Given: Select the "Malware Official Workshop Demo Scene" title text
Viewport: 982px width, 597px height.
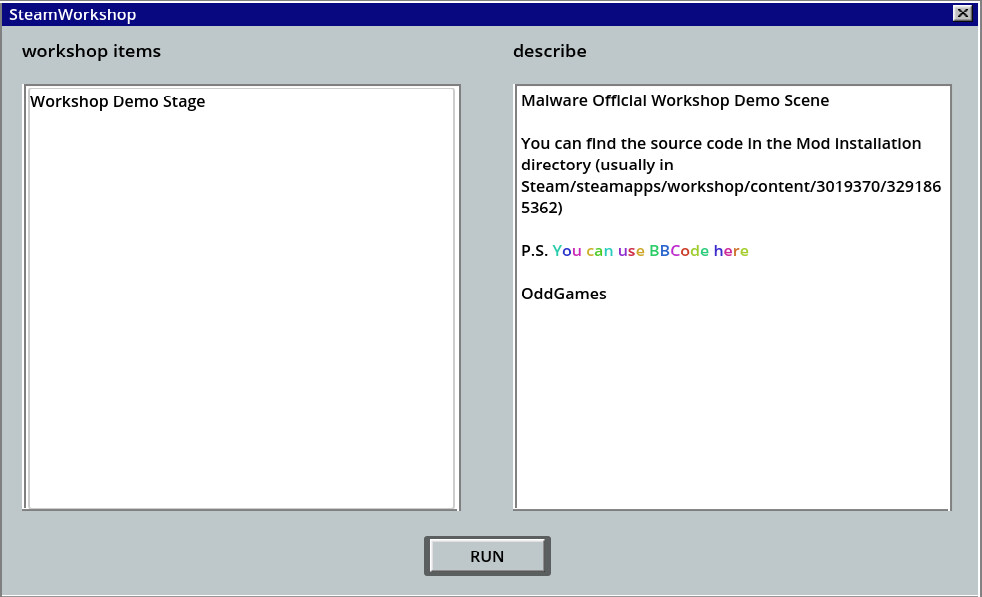Looking at the screenshot, I should tap(677, 100).
